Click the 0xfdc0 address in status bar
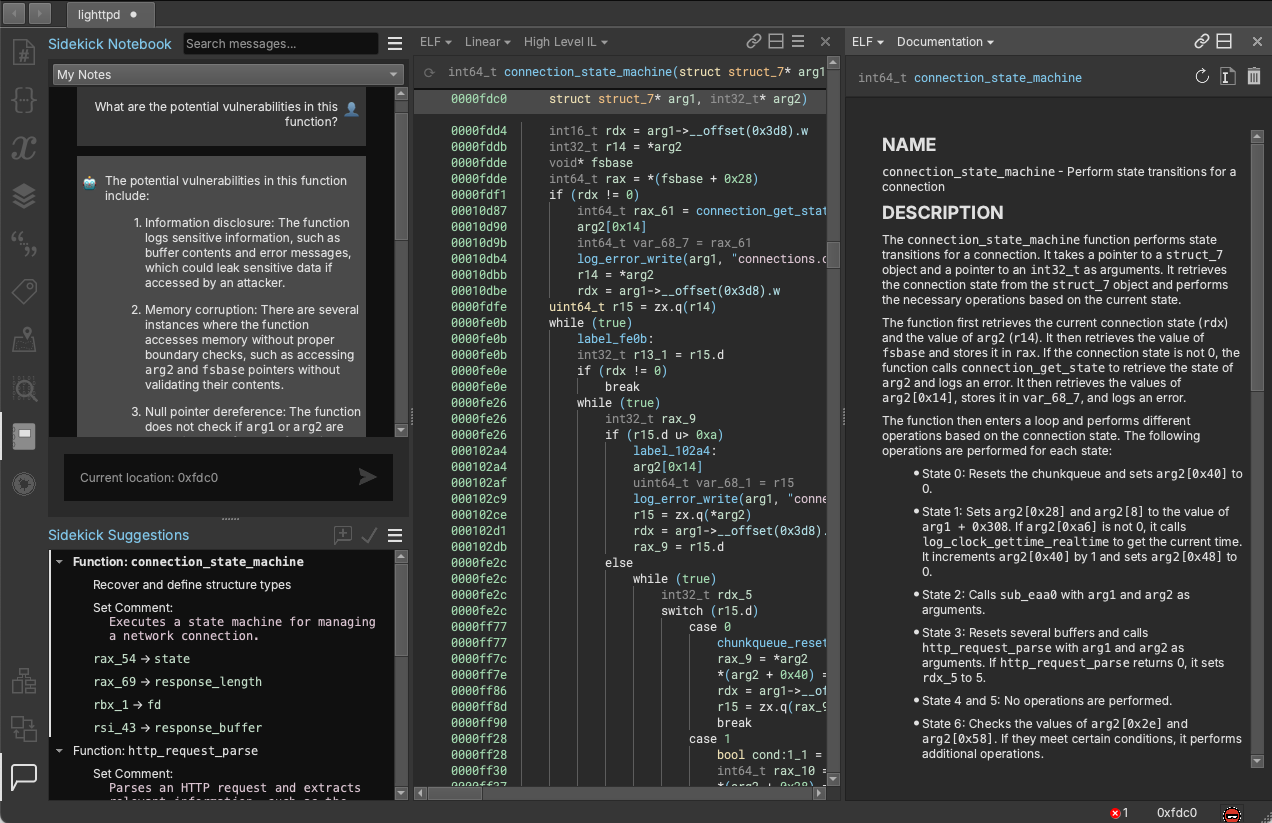 (x=1176, y=813)
